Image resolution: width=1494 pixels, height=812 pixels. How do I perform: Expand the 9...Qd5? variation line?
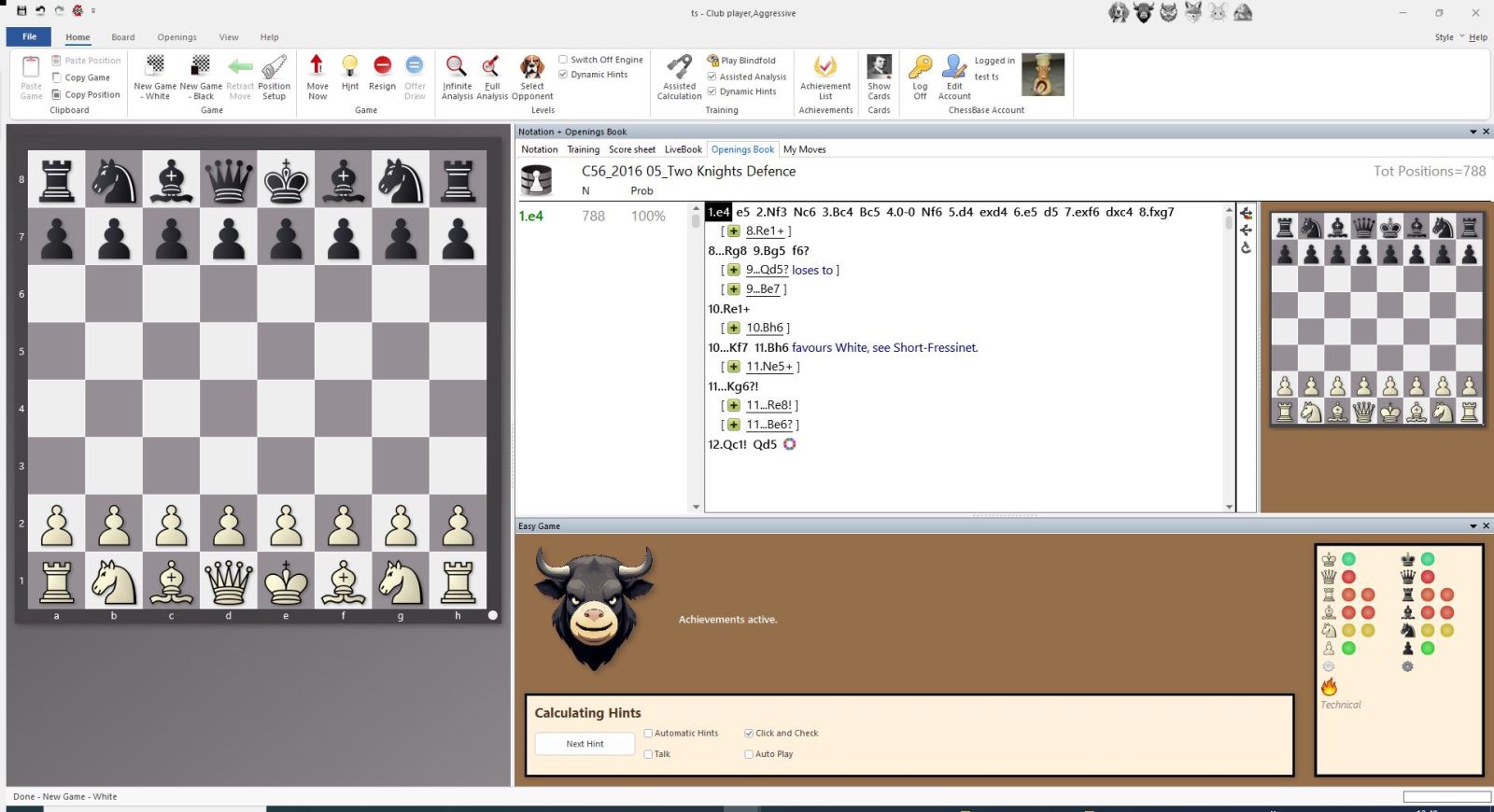click(x=734, y=271)
